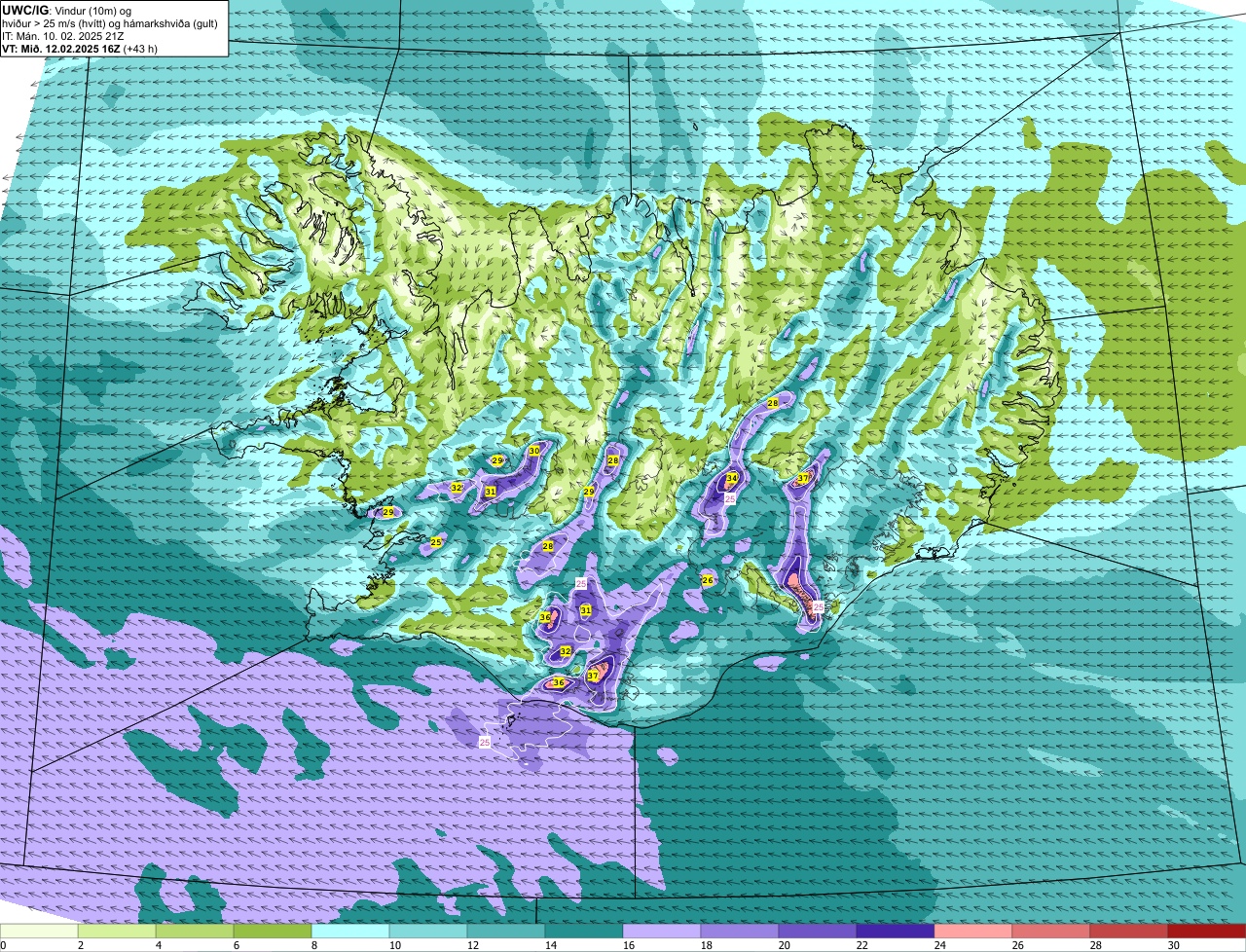Click the 22–24 m/s dark indigo legend swatch
Screen dimensions: 1246x952
[896, 932]
